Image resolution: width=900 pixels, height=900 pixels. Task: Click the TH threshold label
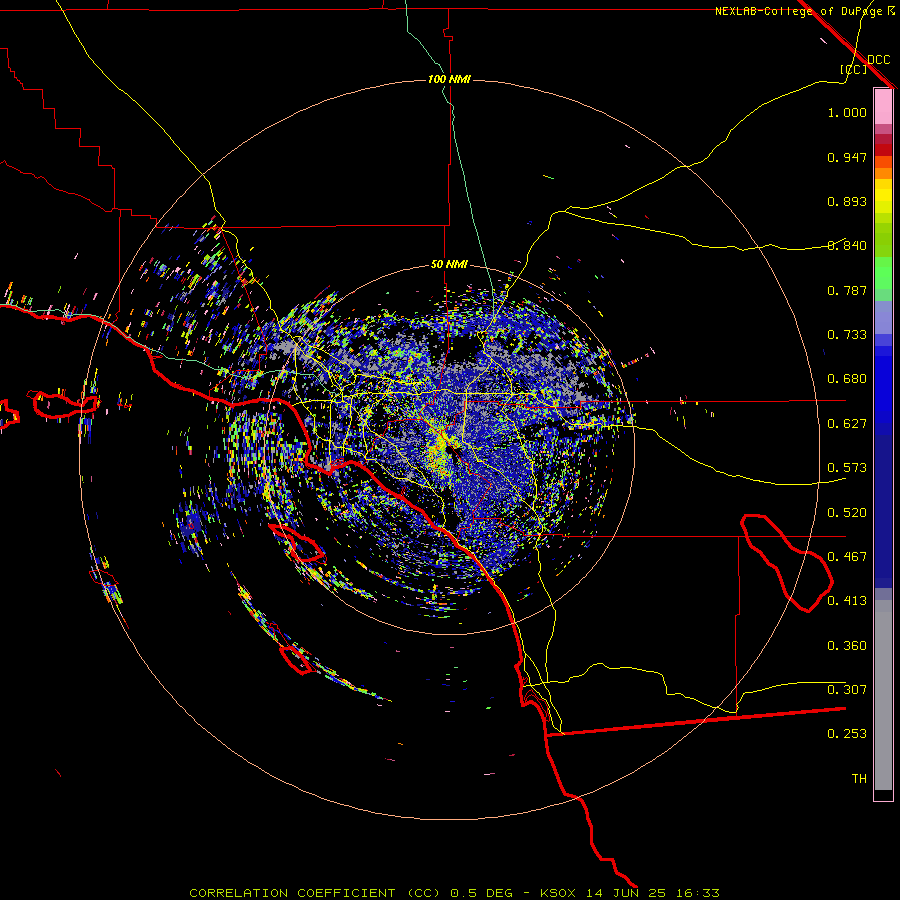[859, 779]
